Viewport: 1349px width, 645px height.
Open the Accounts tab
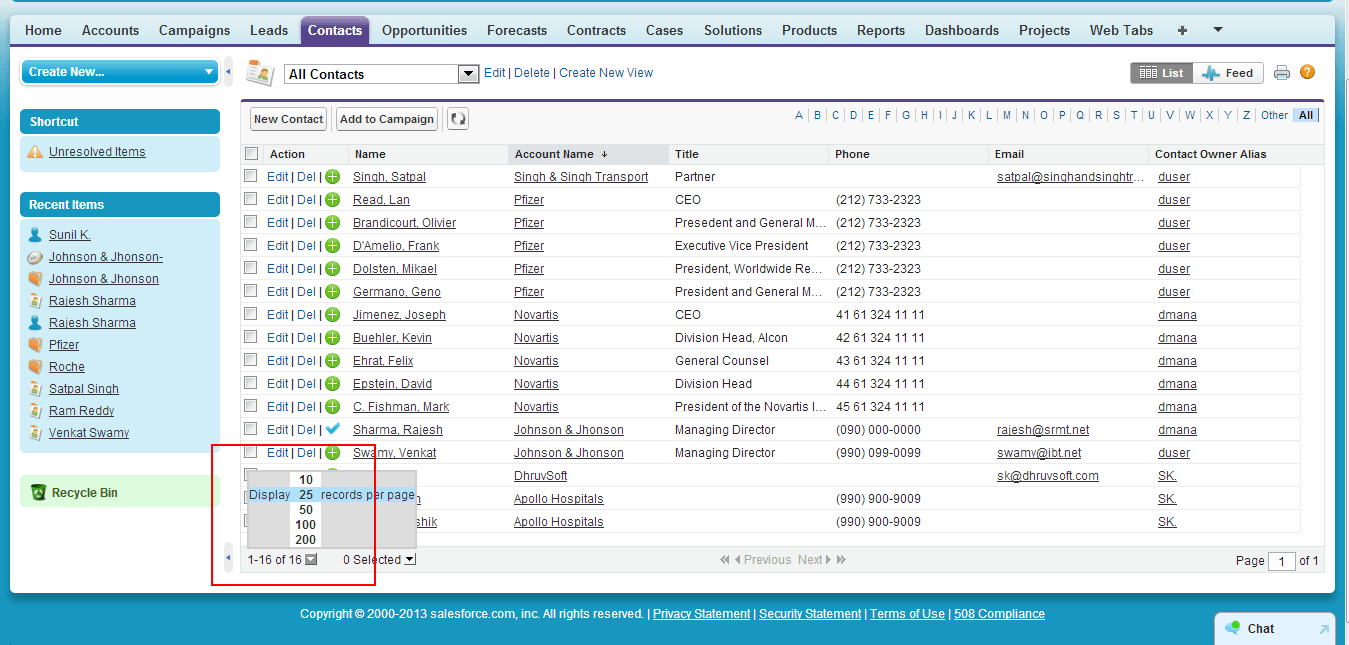click(110, 31)
